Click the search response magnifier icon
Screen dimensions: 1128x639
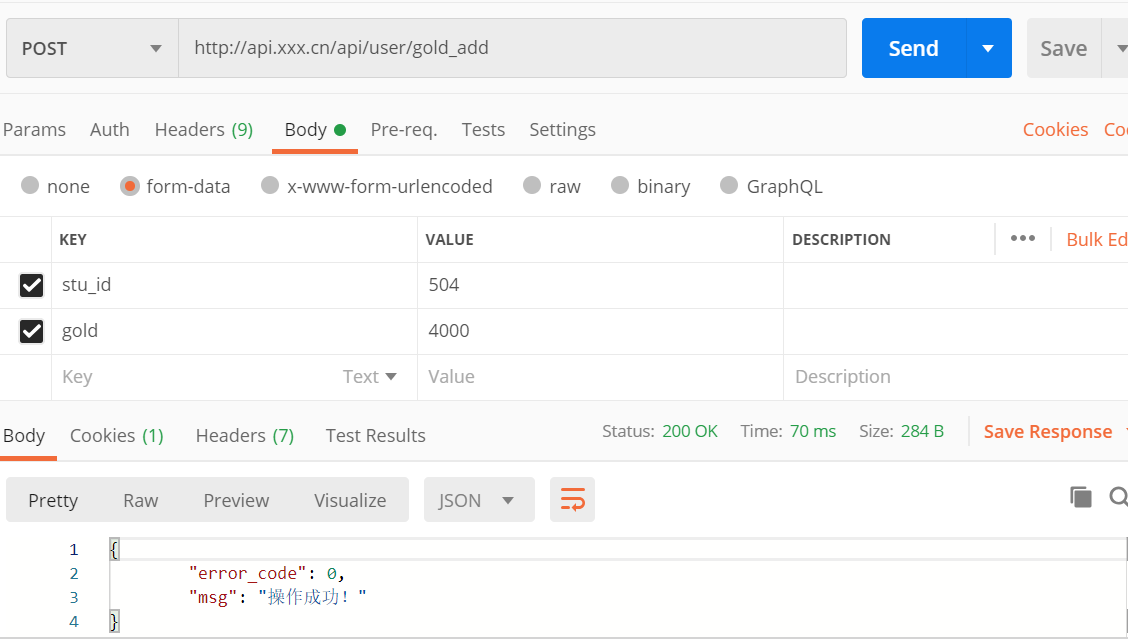[1119, 497]
